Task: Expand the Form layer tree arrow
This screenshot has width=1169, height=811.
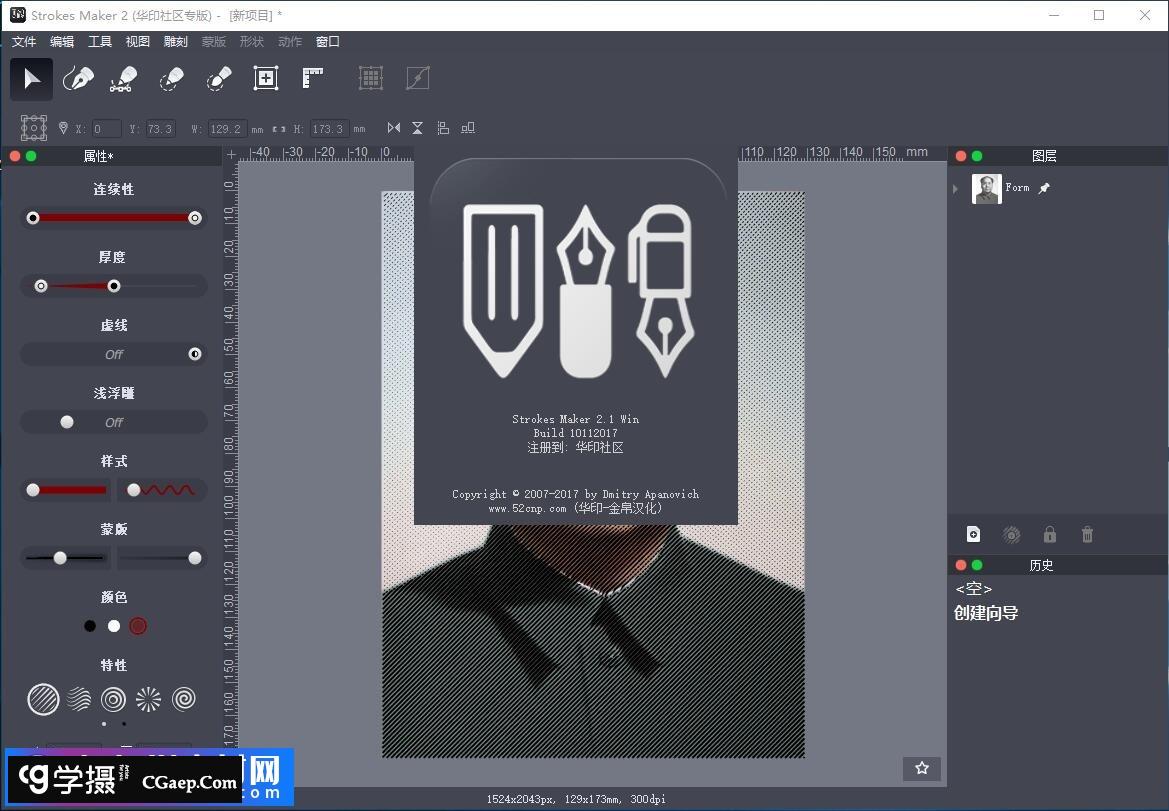Action: pos(956,188)
